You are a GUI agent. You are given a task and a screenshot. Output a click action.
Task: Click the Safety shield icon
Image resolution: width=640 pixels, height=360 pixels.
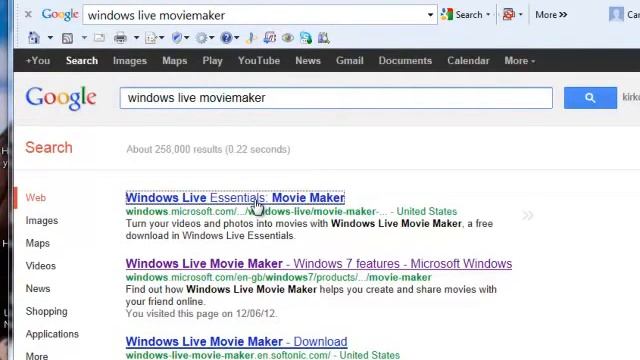tap(177, 38)
